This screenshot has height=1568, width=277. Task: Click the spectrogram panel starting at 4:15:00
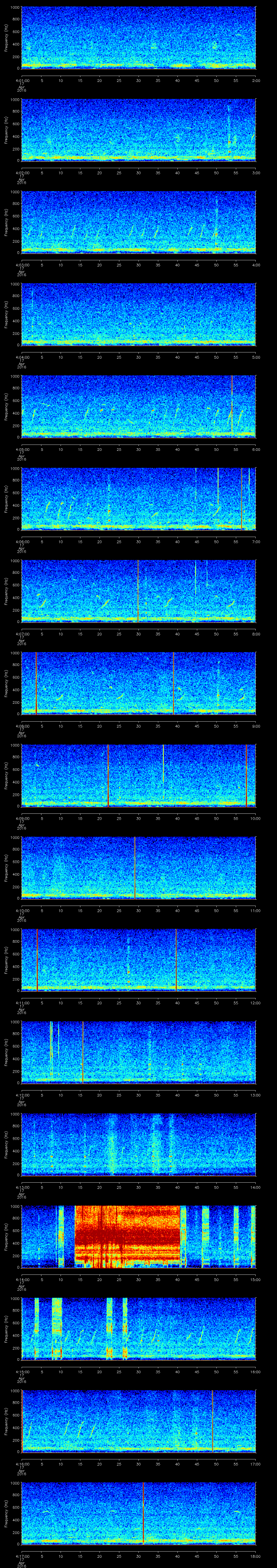coord(139,1329)
